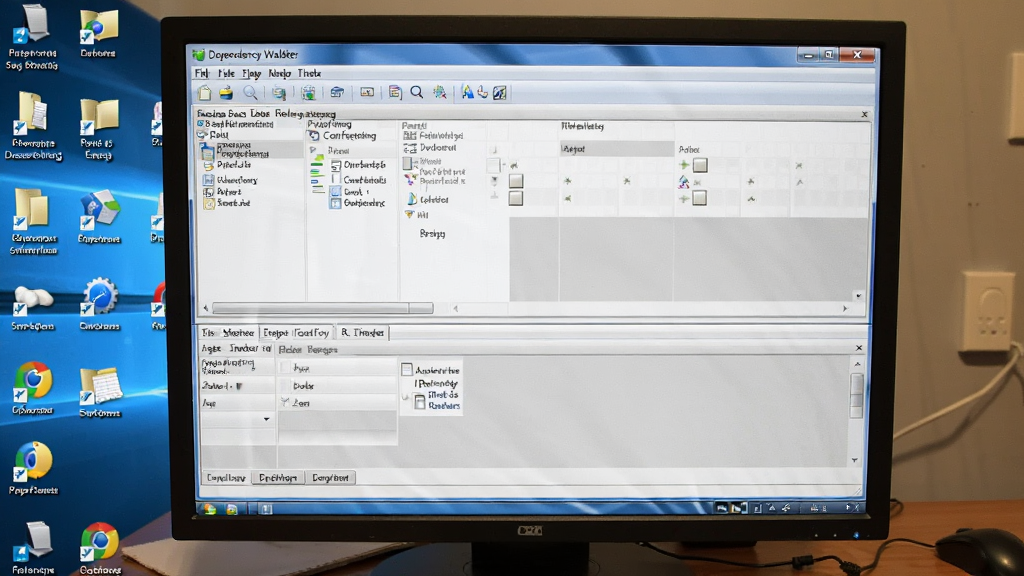Click the green framed picture toolbar icon
Image resolution: width=1024 pixels, height=576 pixels.
[308, 93]
